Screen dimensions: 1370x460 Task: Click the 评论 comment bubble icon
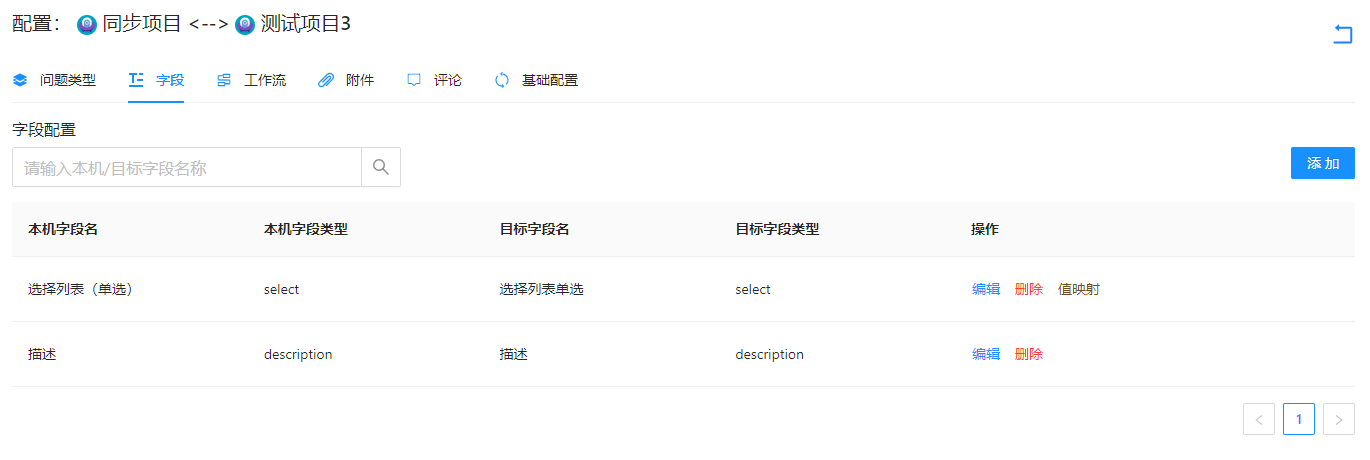tap(414, 80)
